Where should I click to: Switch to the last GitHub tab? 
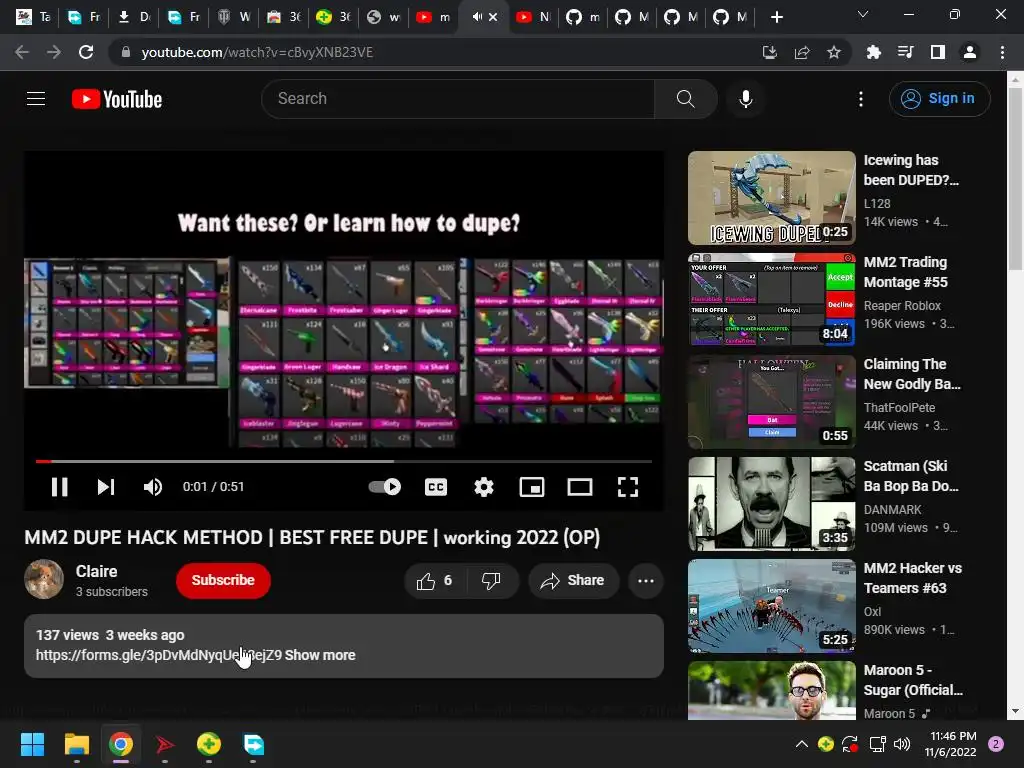(x=730, y=17)
